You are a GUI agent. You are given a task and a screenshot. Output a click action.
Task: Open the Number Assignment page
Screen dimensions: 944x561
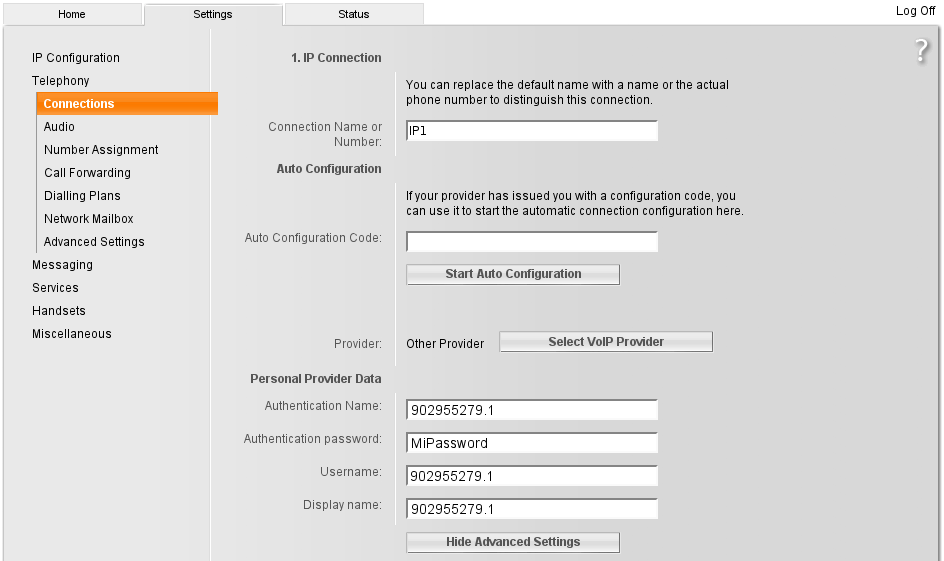click(x=101, y=150)
